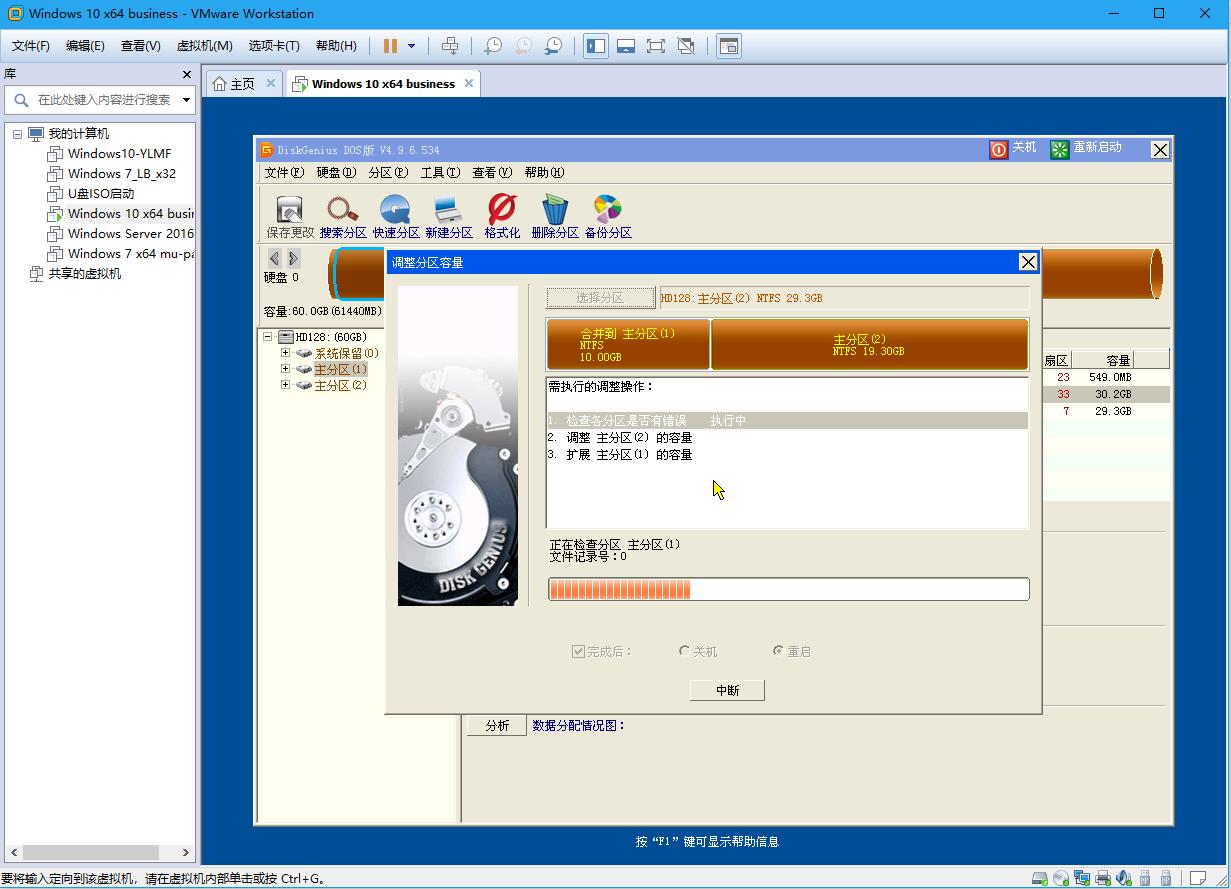
Task: Open the 快速分区 (quick partition) tool
Action: pos(396,214)
